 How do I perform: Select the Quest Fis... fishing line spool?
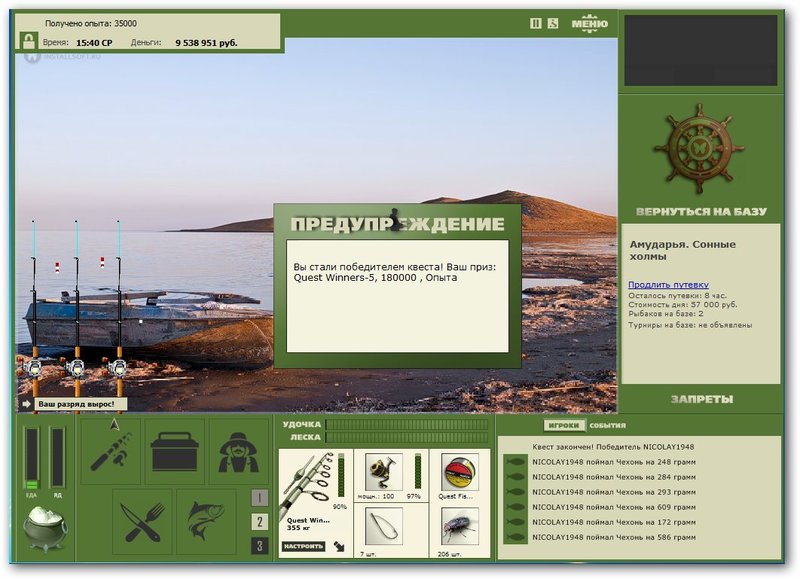coord(460,472)
